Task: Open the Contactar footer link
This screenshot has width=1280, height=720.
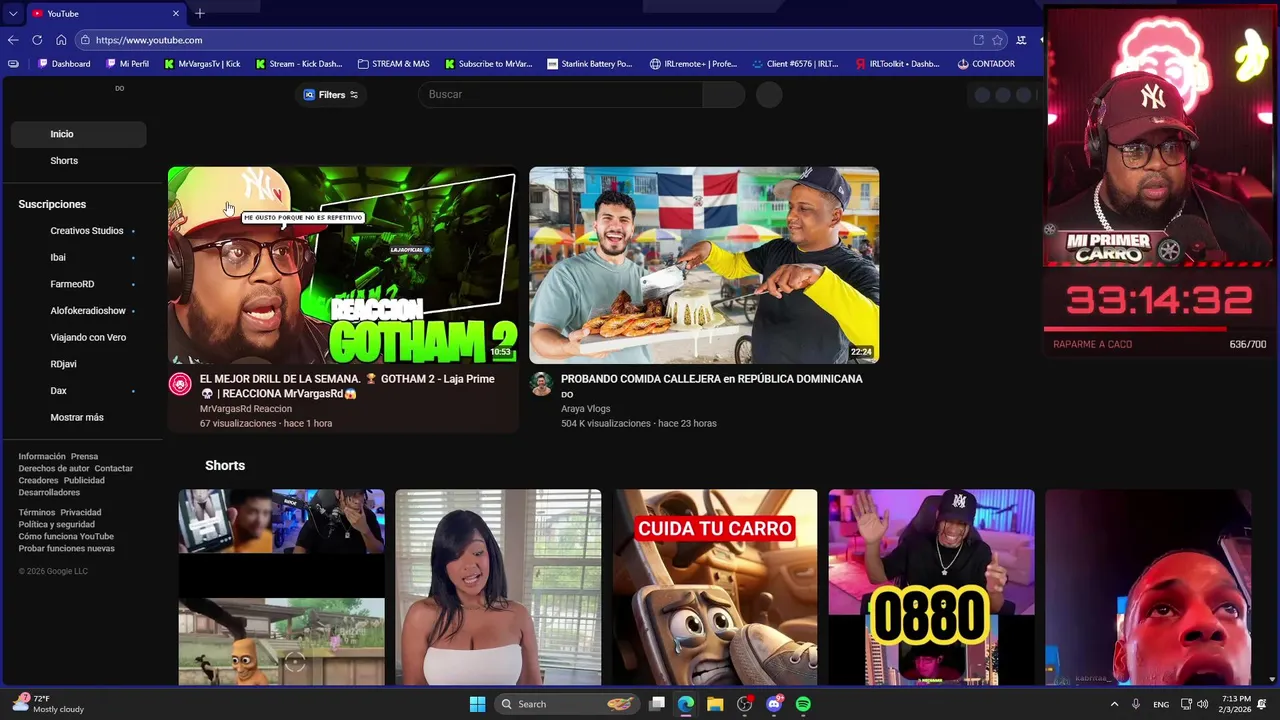Action: [114, 468]
